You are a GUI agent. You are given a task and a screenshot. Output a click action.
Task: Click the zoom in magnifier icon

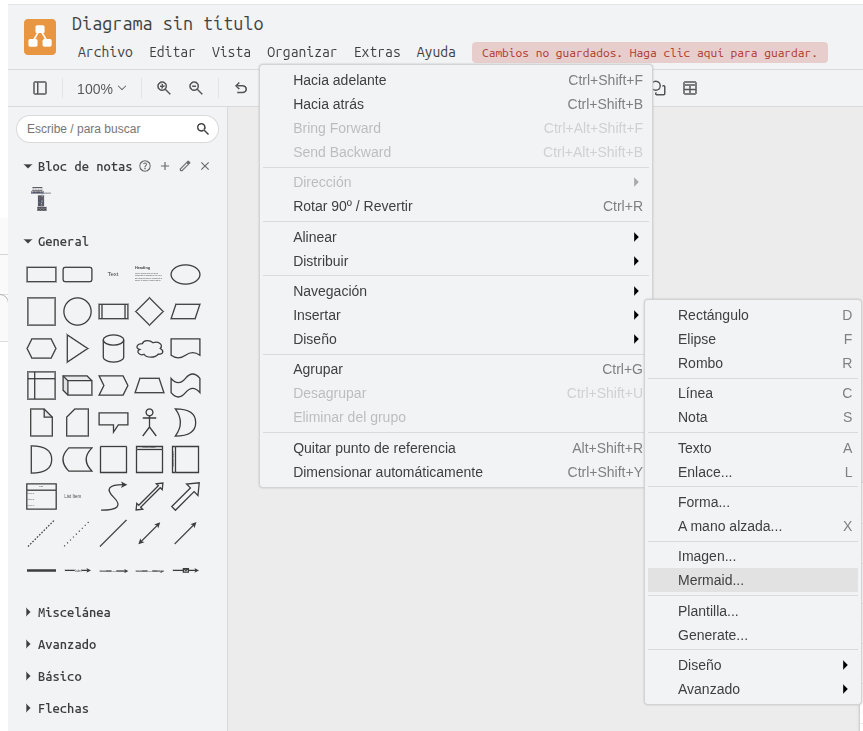point(164,88)
